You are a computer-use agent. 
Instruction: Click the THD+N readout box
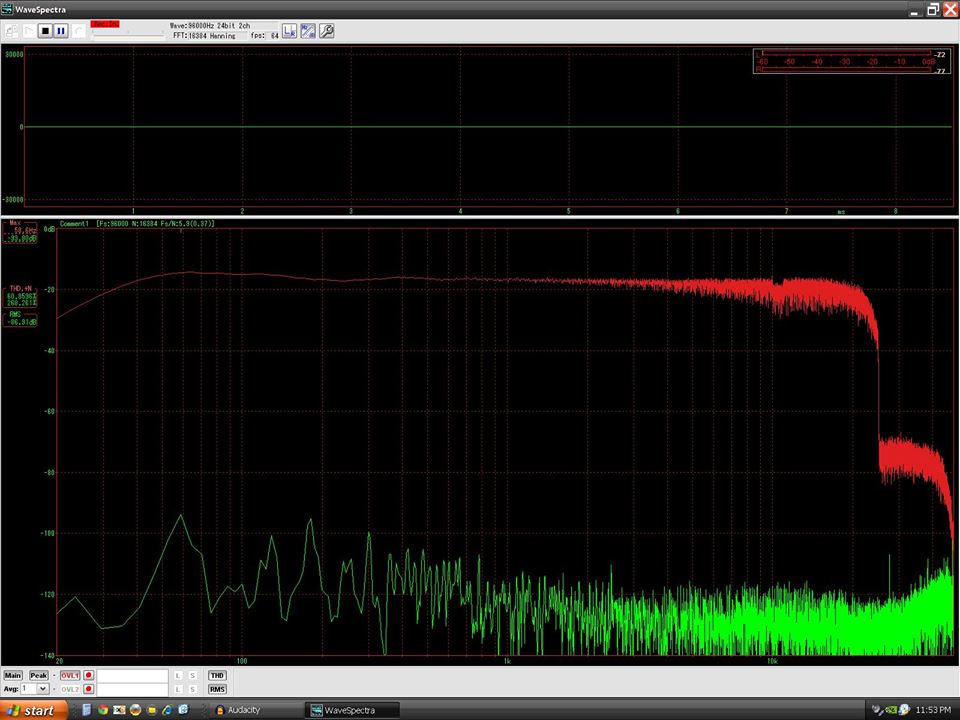(20, 296)
